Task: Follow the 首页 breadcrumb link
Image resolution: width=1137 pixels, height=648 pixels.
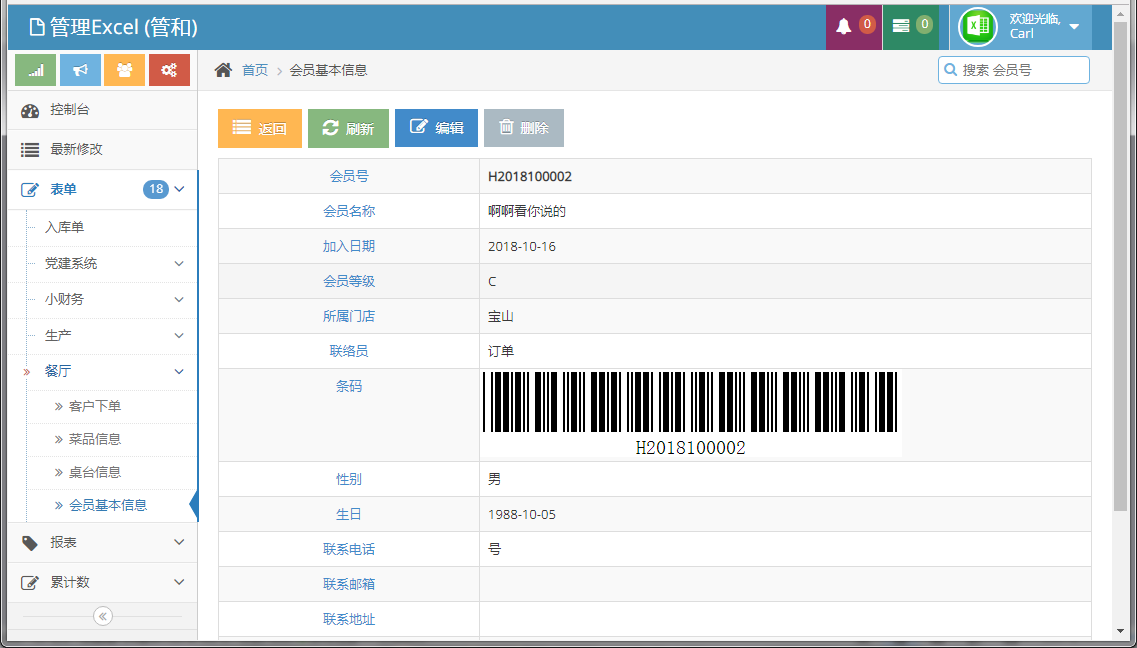Action: (255, 70)
